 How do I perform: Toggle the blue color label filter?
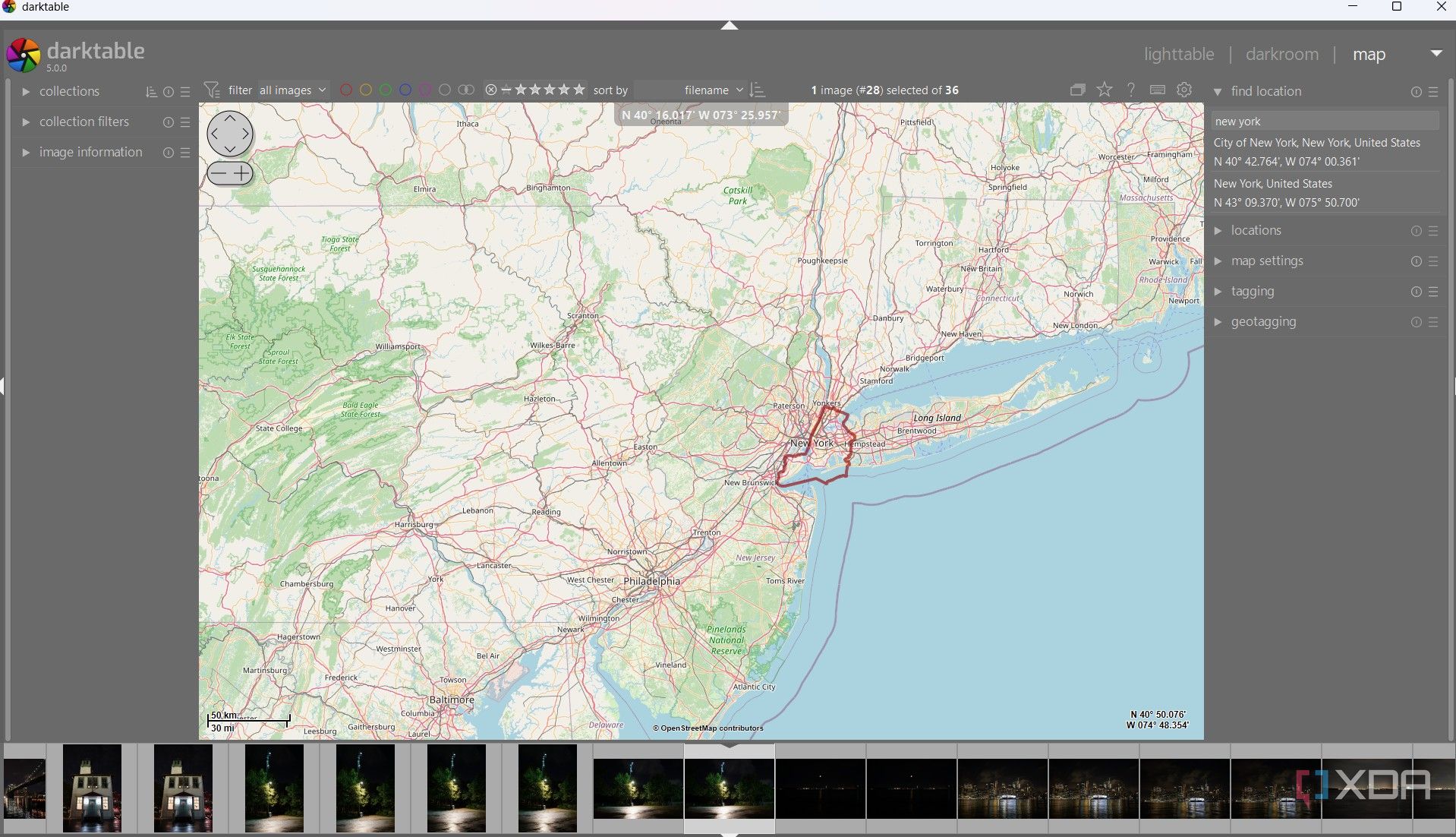(x=405, y=90)
